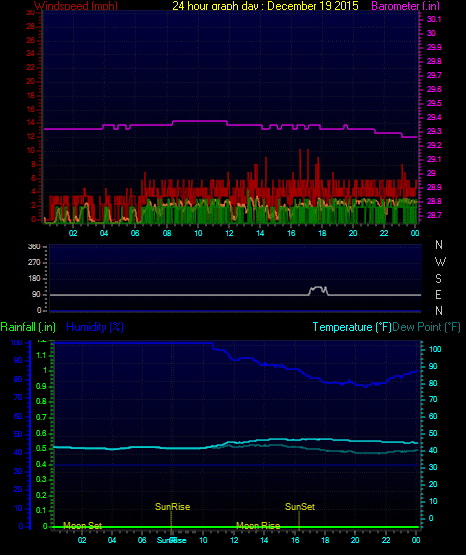The width and height of the screenshot is (466, 555).
Task: Click the Humidity (%) legend label
Action: click(x=95, y=327)
